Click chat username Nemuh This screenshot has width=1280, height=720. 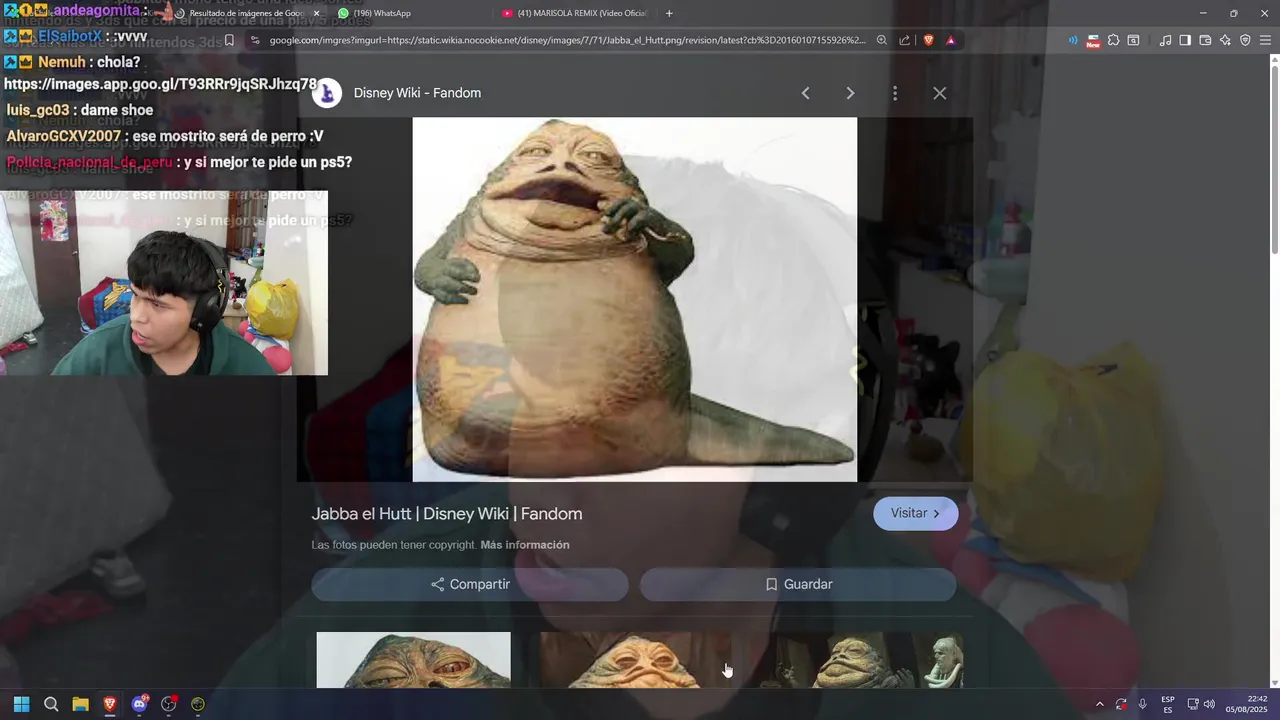(62, 62)
